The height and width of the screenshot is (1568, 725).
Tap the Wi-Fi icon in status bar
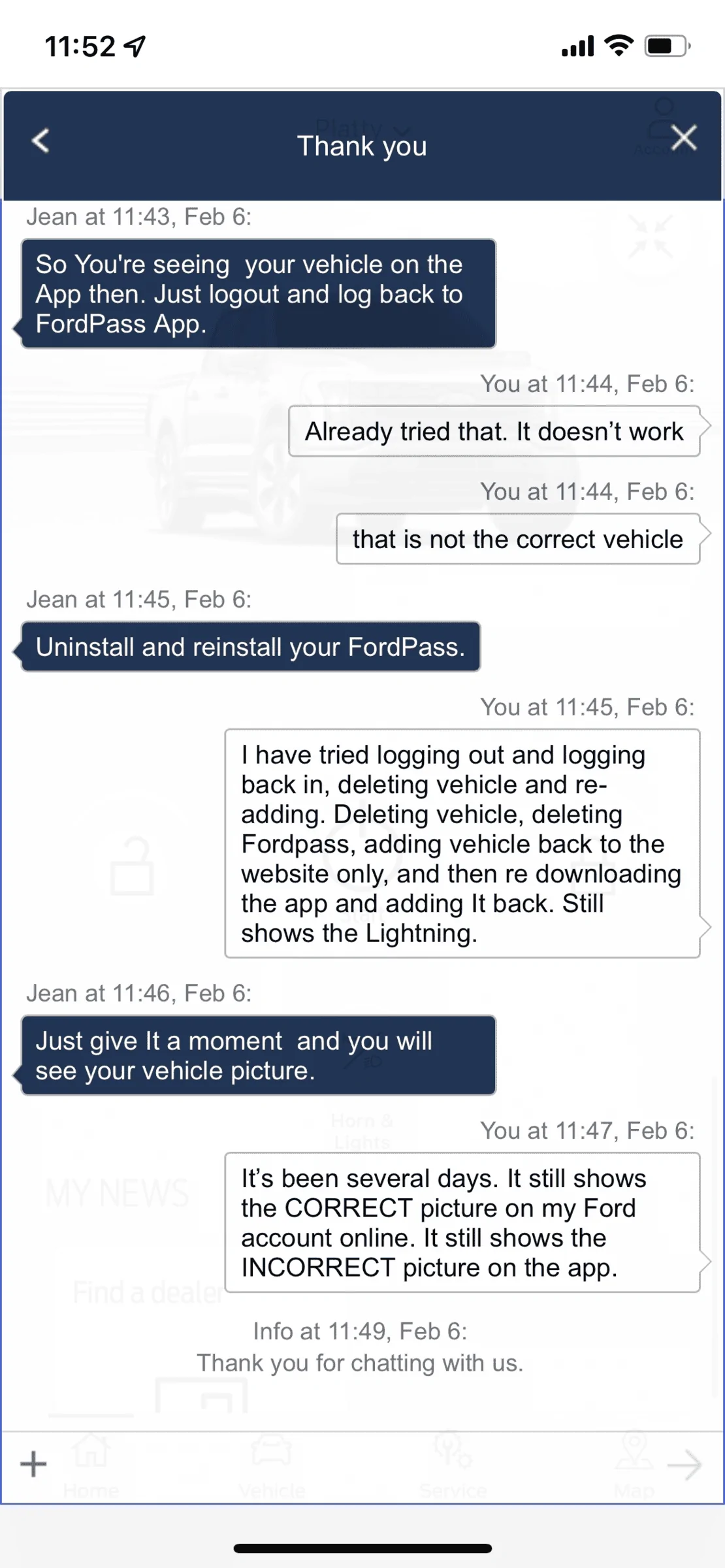619,45
